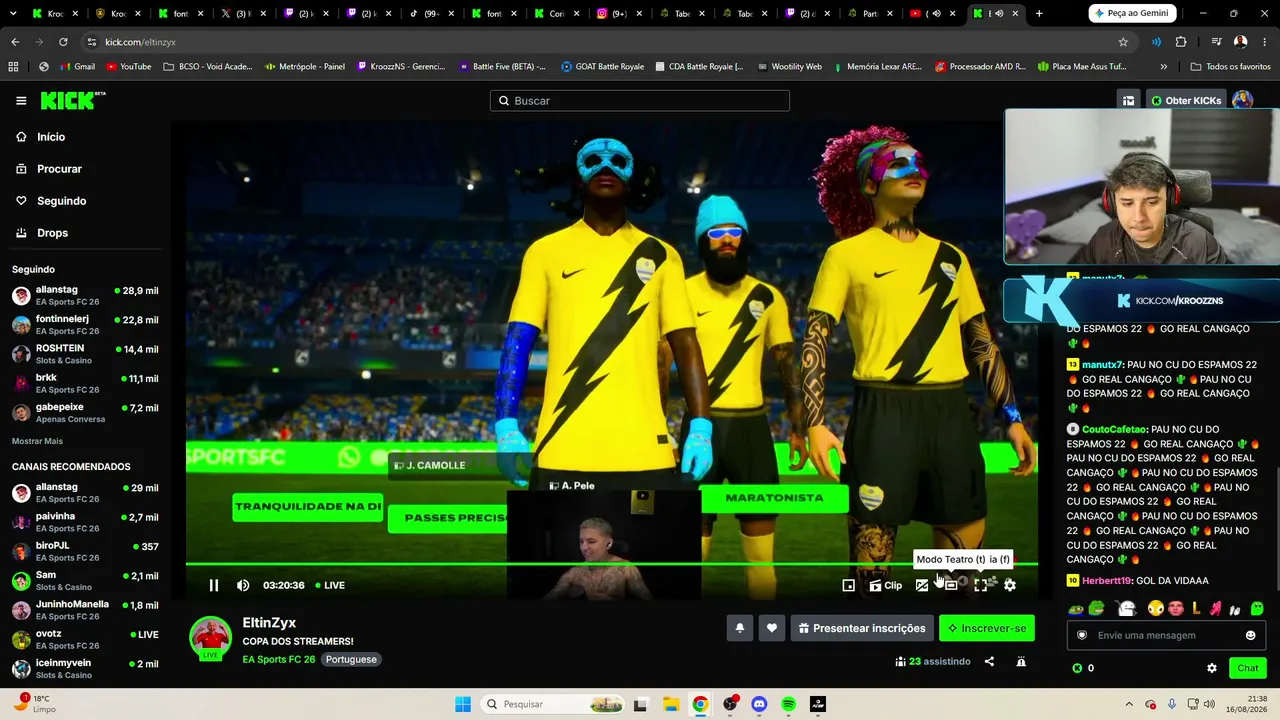Insert the gold L emote in chat

(1196, 608)
